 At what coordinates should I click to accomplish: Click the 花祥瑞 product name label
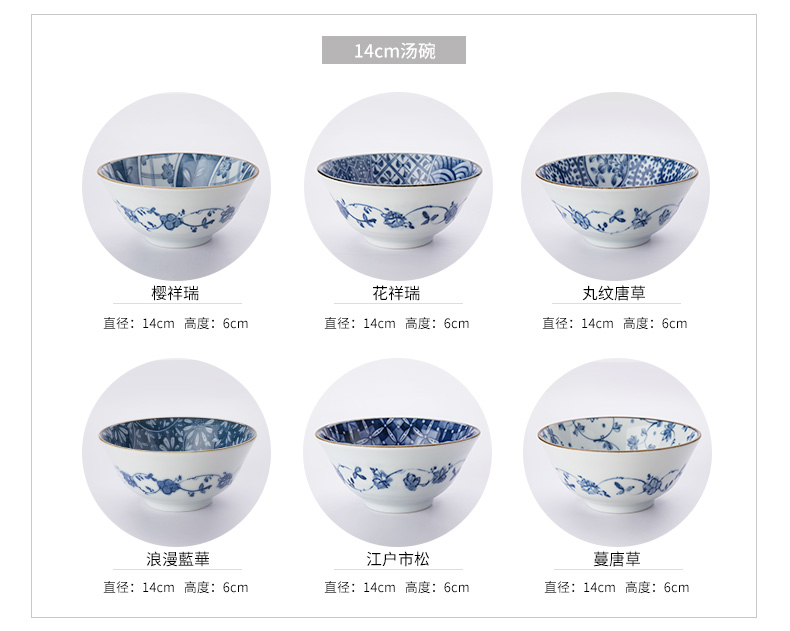pyautogui.click(x=397, y=293)
